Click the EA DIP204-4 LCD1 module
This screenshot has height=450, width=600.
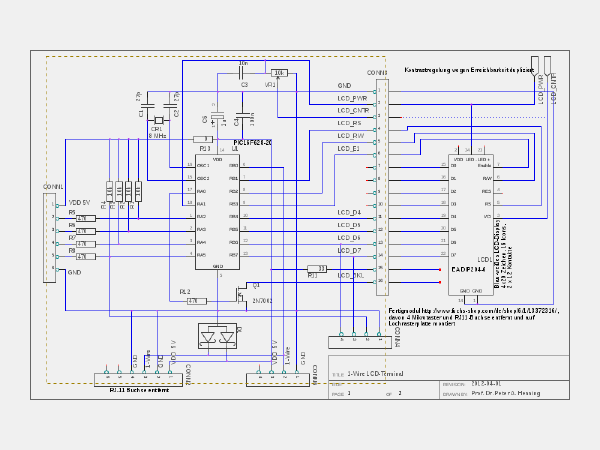click(471, 225)
